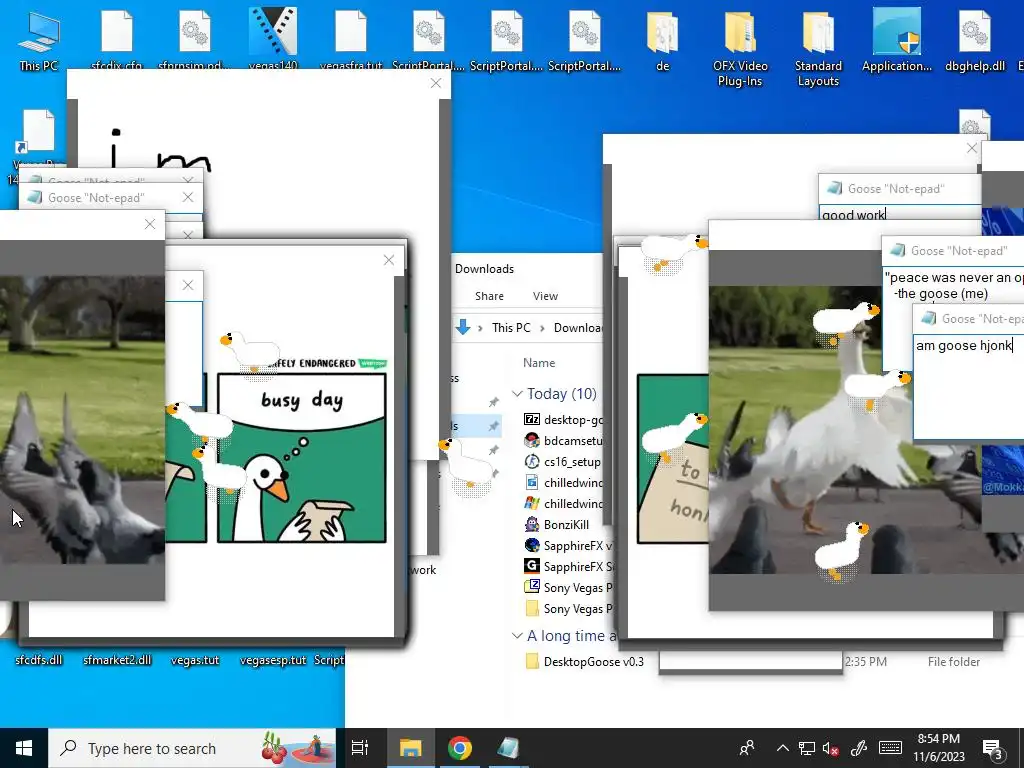Open the notification center icon
This screenshot has width=1024, height=768.
pyautogui.click(x=993, y=748)
